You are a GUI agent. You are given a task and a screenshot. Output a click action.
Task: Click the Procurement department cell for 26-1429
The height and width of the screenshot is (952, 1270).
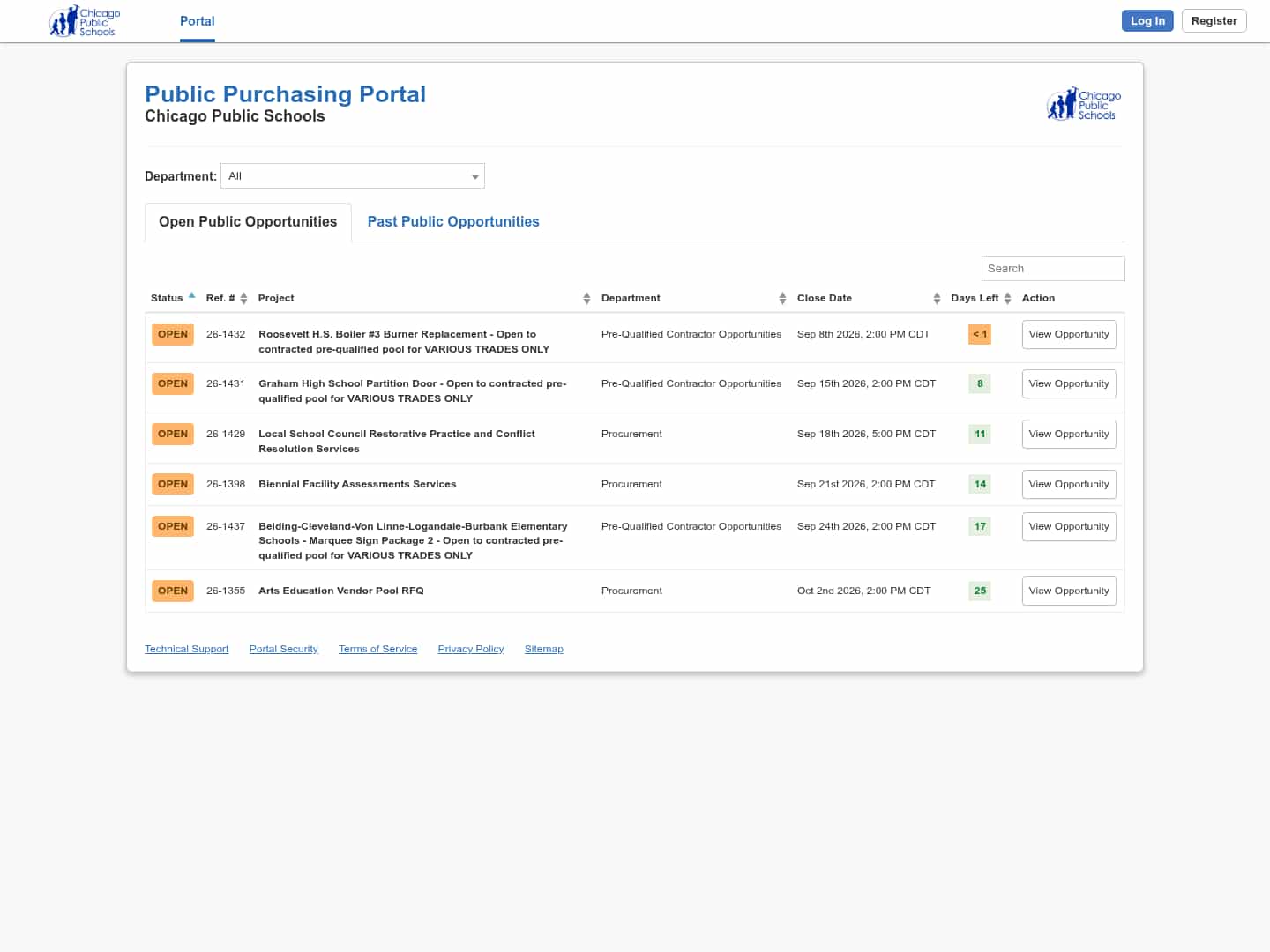click(631, 435)
